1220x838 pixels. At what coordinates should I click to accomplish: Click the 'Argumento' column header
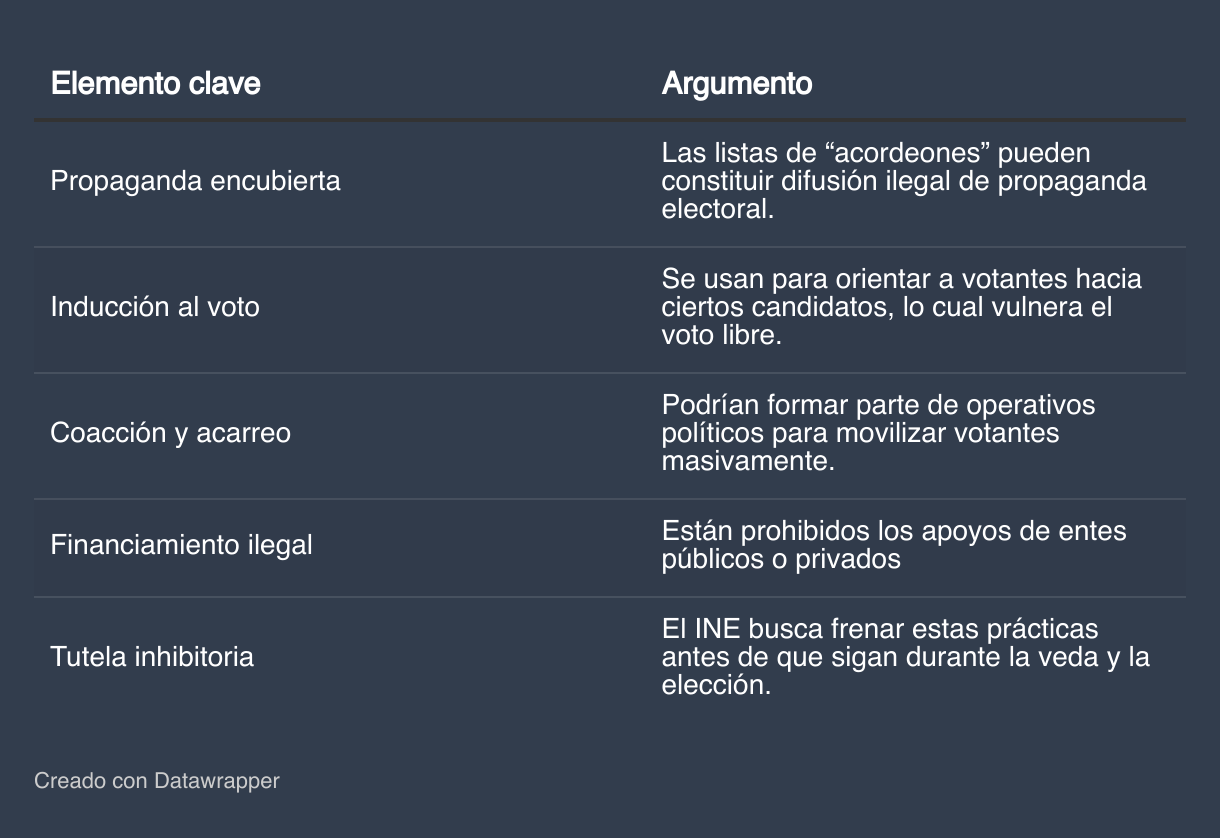coord(737,83)
